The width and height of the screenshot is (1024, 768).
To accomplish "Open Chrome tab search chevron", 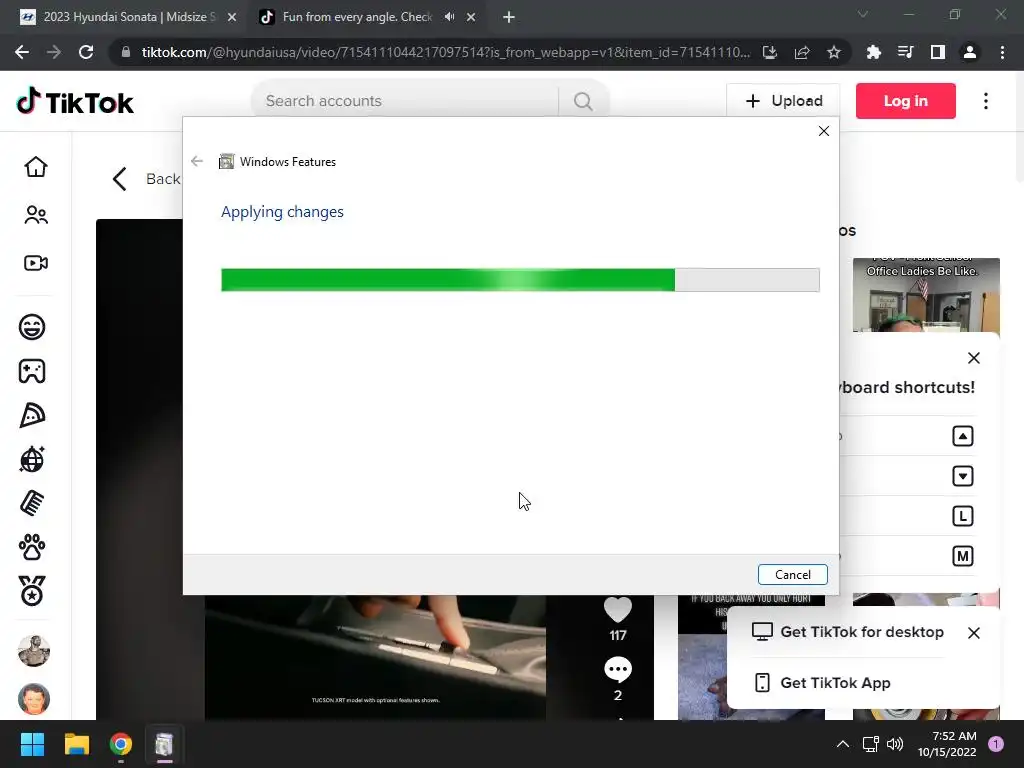I will 863,14.
